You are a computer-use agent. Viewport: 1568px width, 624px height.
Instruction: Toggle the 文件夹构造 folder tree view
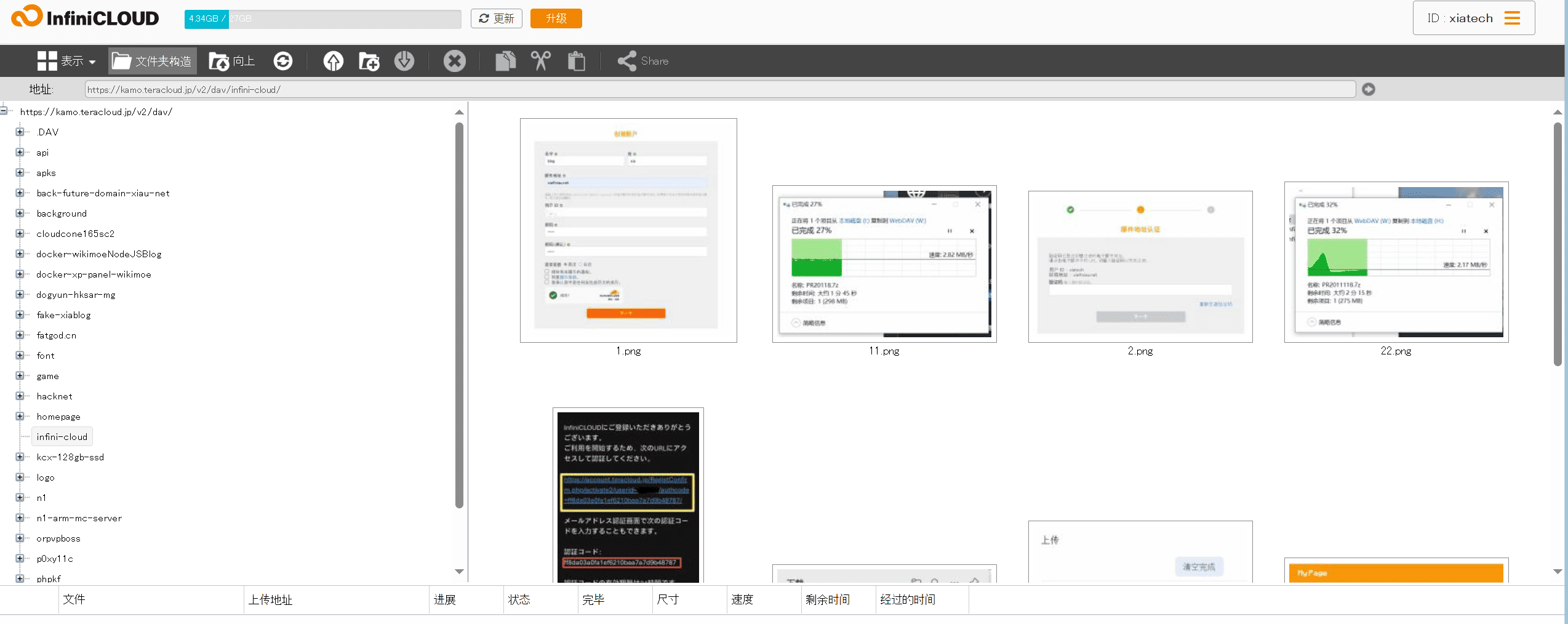153,61
